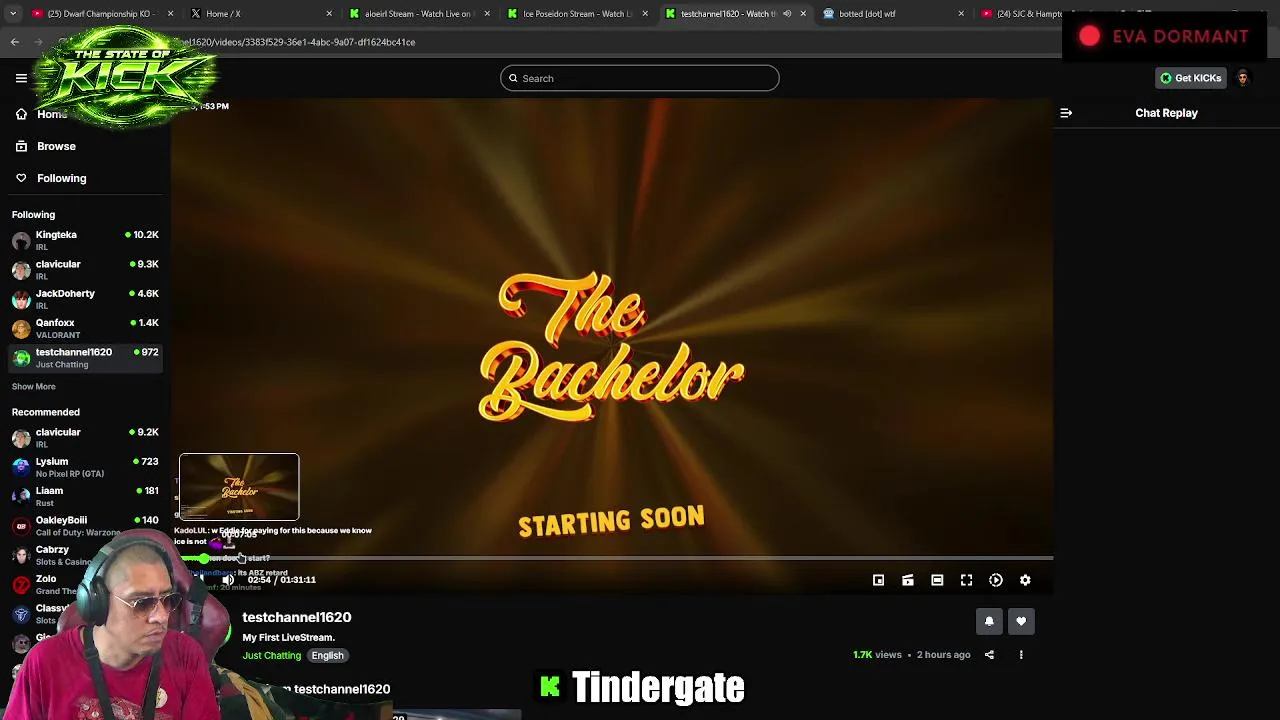Cast the video to a device

click(x=908, y=580)
